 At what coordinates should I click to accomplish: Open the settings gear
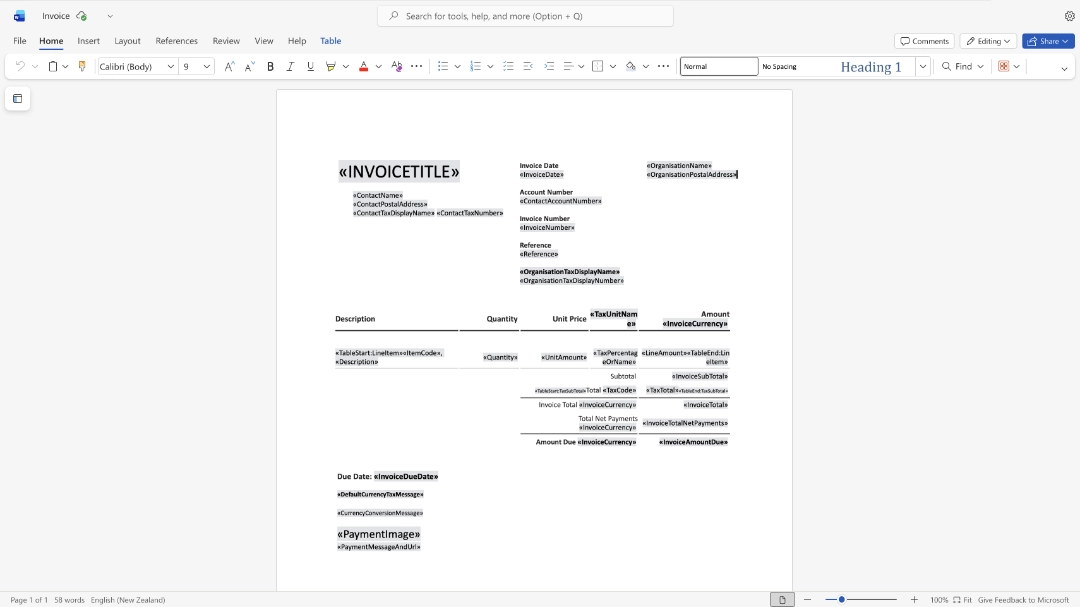(x=1070, y=16)
